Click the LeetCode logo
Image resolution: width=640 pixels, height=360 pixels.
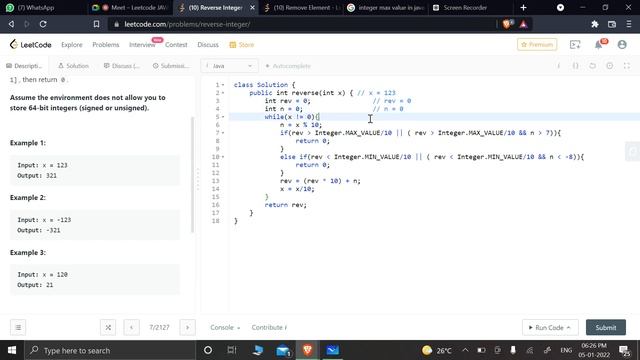coord(31,44)
